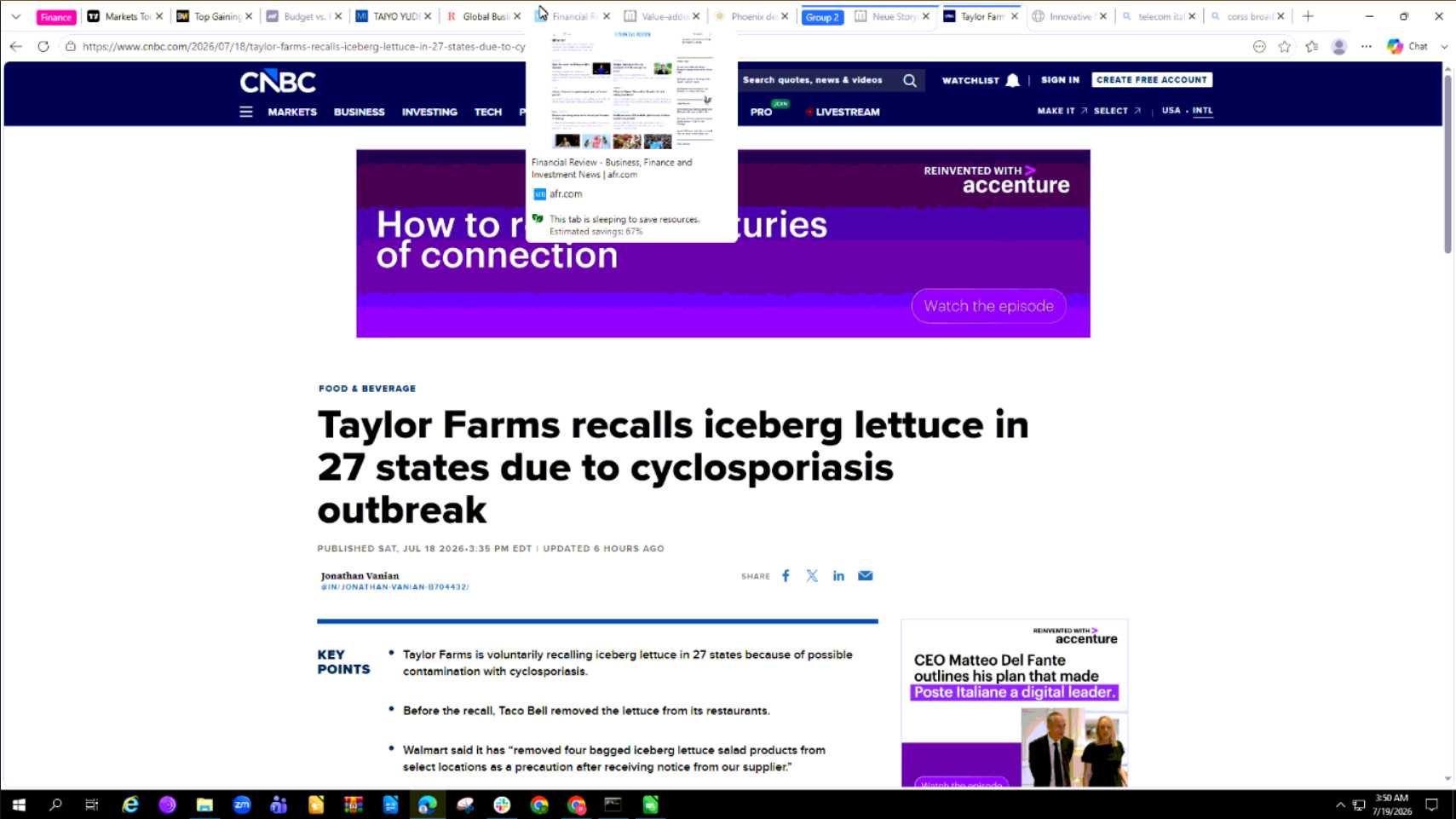Screen dimensions: 1456x819
Task: Open File Explorer from taskbar
Action: pyautogui.click(x=204, y=805)
